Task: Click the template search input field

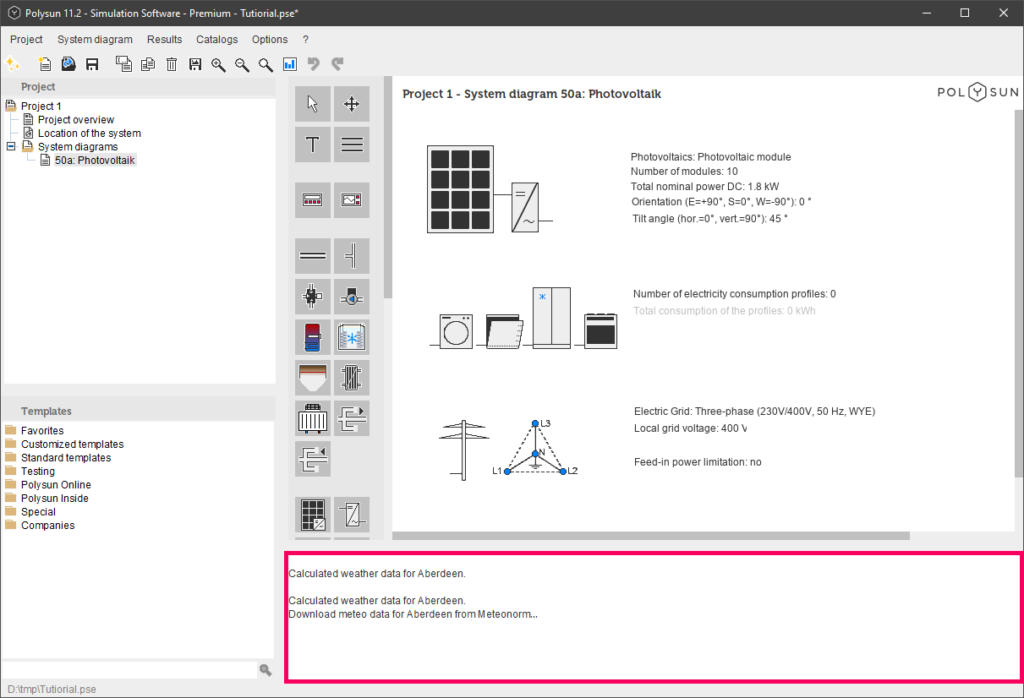Action: point(128,670)
